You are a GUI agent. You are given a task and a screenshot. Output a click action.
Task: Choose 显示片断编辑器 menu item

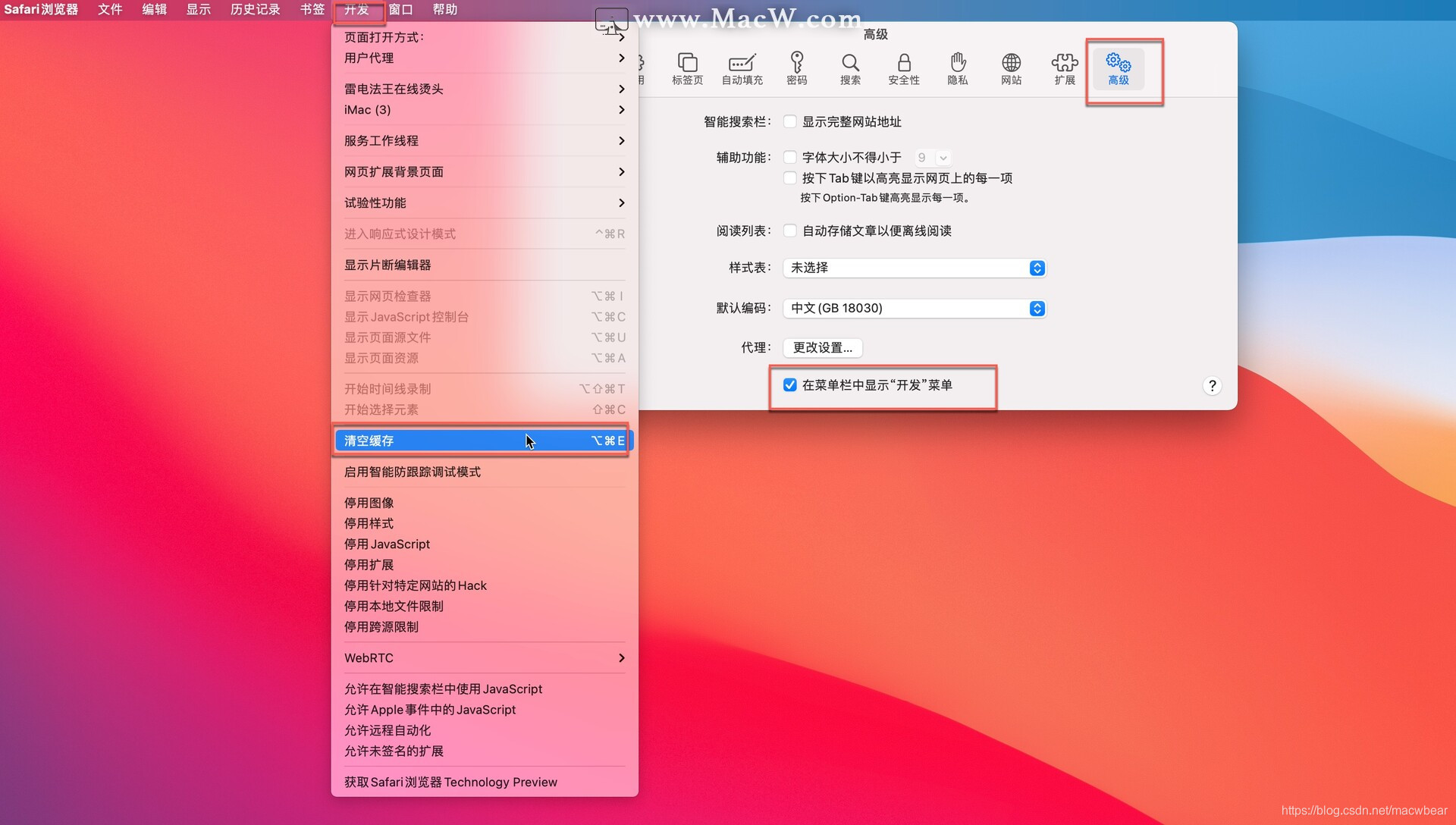pyautogui.click(x=485, y=265)
